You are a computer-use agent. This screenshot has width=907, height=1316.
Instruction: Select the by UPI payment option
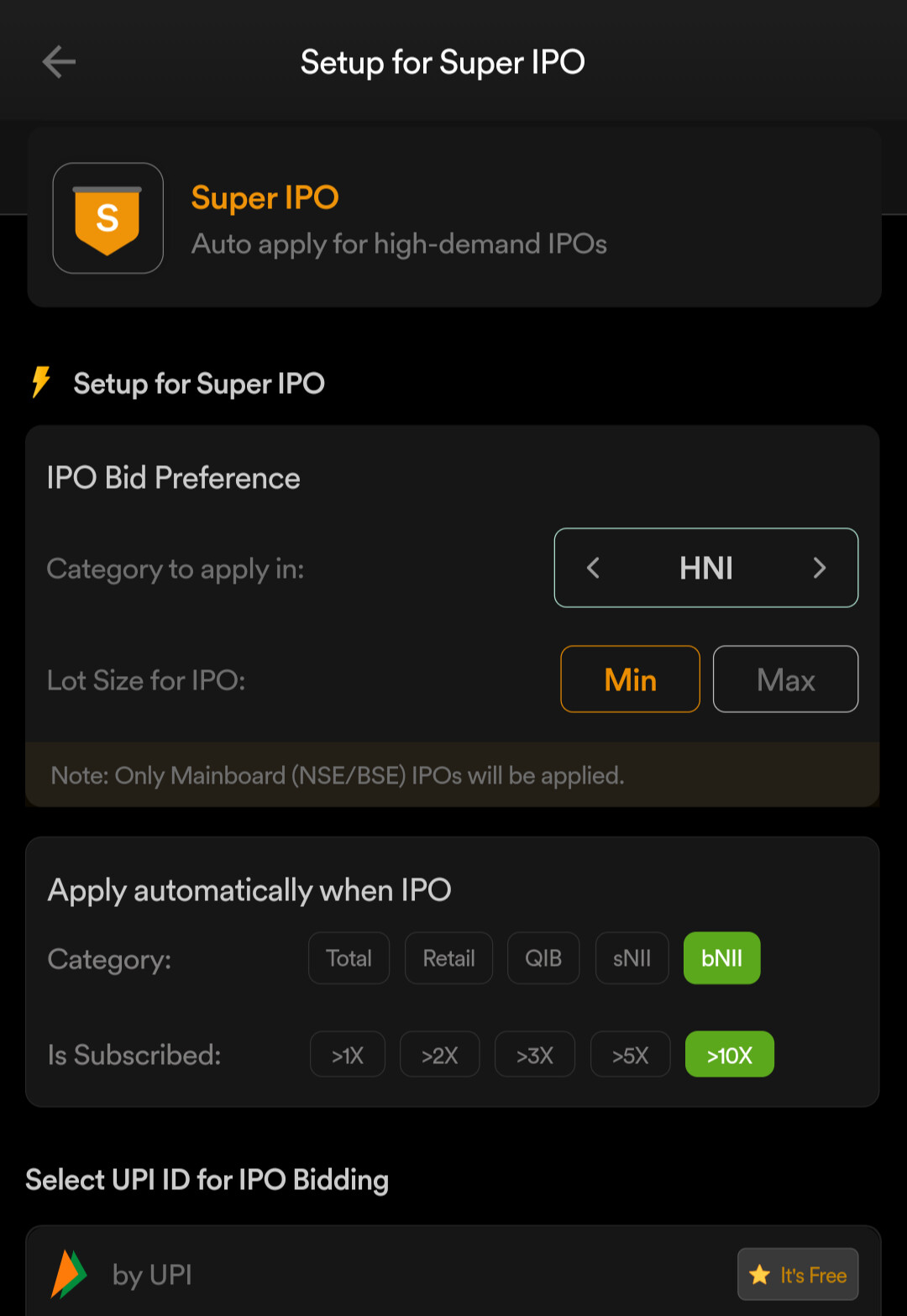point(336,1274)
